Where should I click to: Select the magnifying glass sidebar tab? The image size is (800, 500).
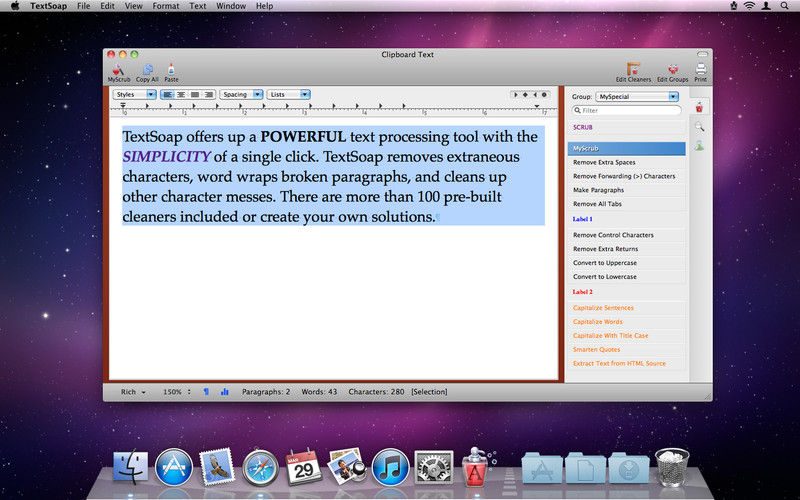tap(699, 127)
